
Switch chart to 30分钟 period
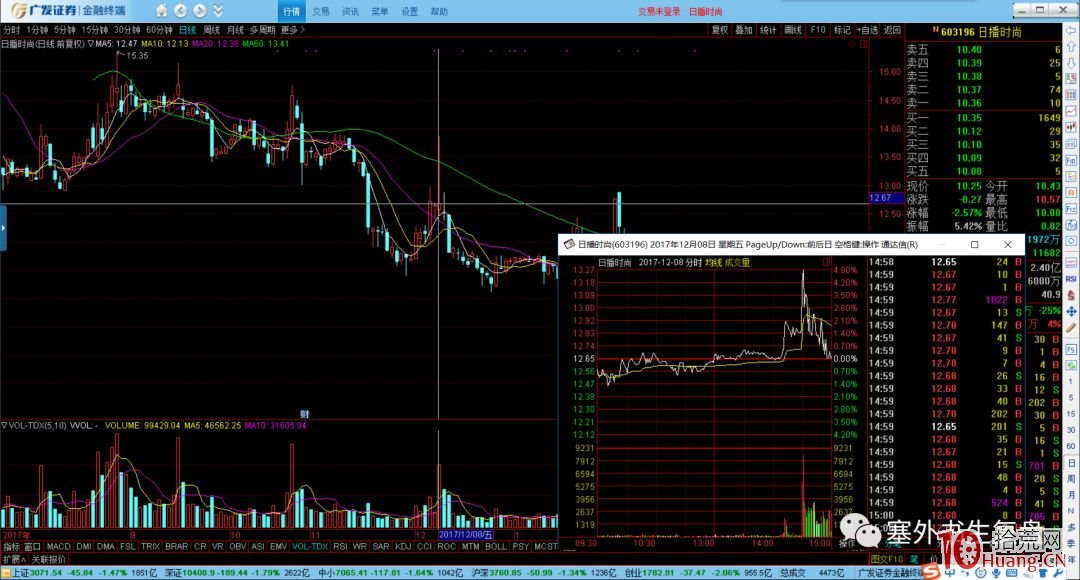click(127, 30)
